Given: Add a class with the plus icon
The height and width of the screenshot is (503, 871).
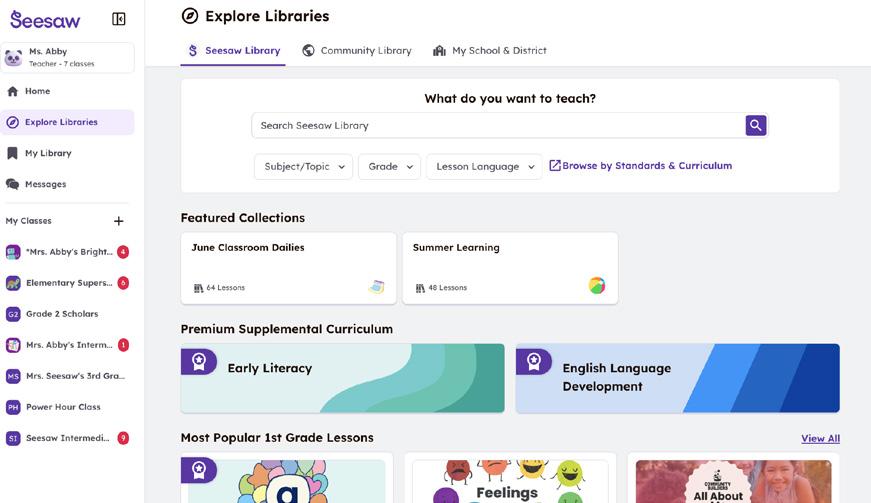Looking at the screenshot, I should (x=118, y=221).
